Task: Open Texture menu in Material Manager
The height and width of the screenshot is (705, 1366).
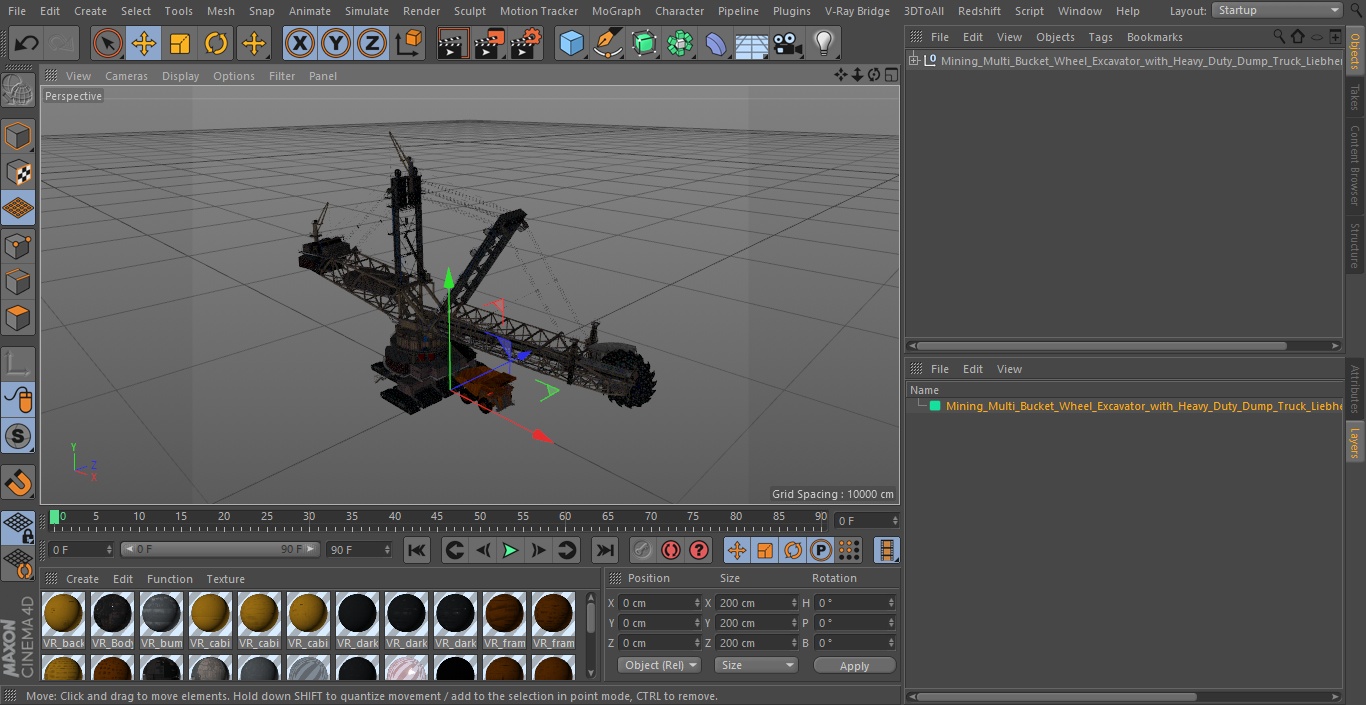Action: click(225, 579)
